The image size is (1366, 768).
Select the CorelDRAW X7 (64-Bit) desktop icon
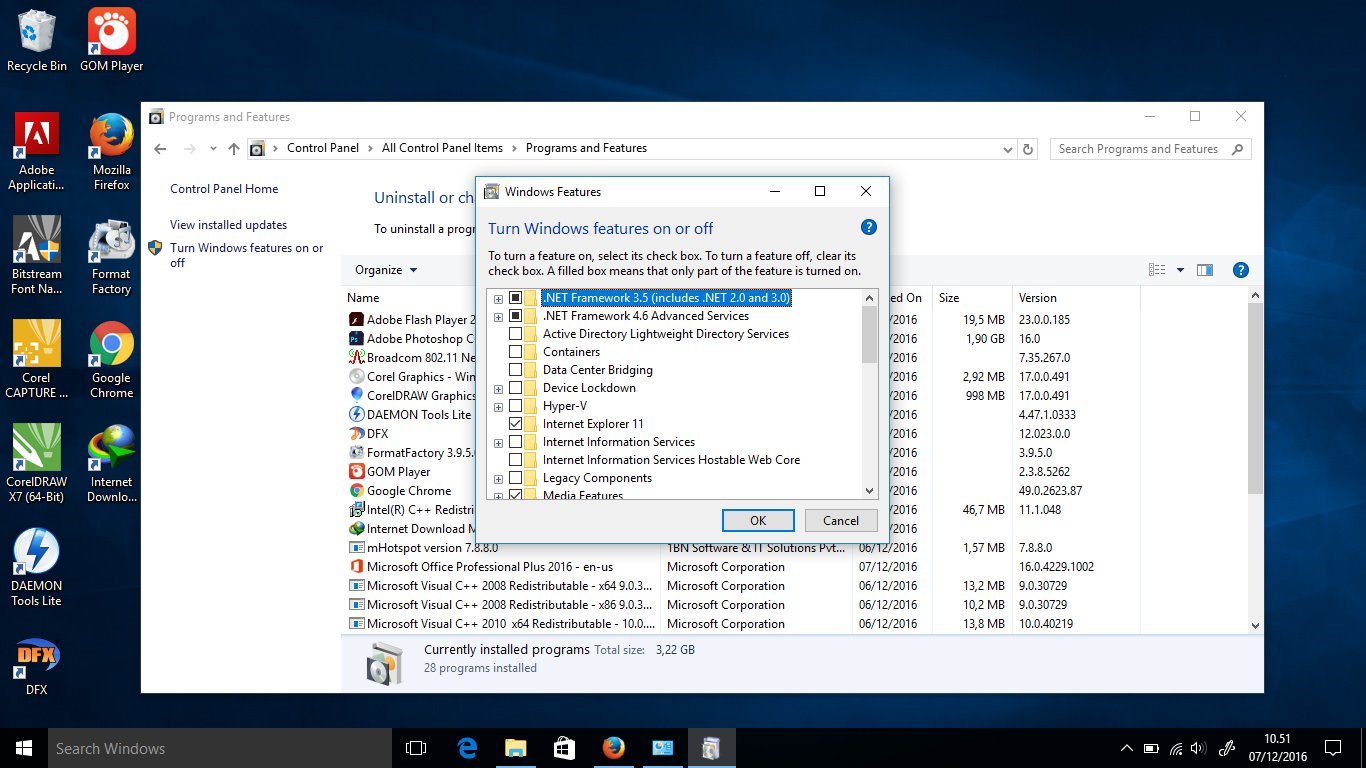pyautogui.click(x=37, y=464)
